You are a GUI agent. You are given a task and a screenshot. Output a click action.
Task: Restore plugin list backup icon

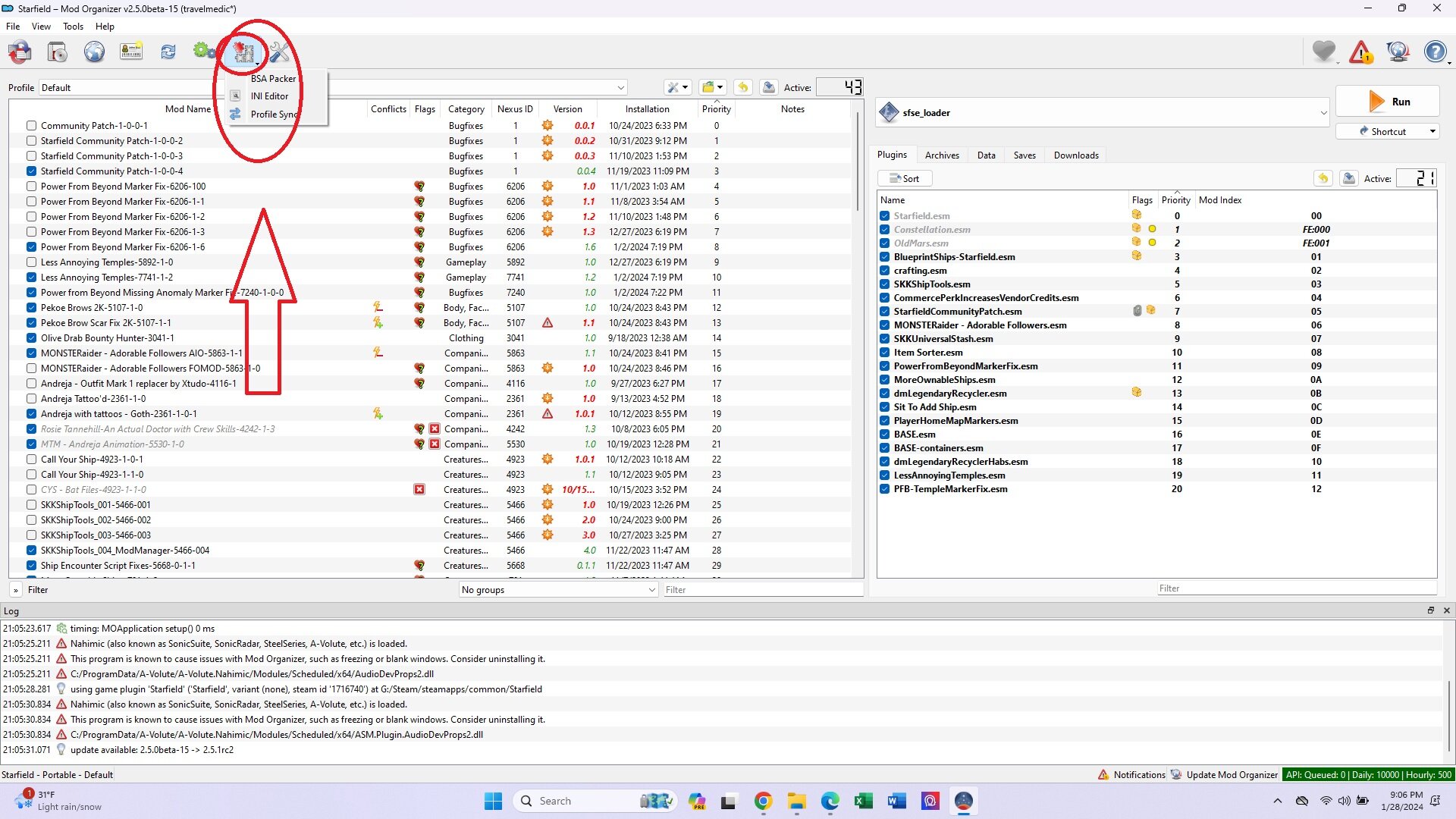pos(1323,178)
